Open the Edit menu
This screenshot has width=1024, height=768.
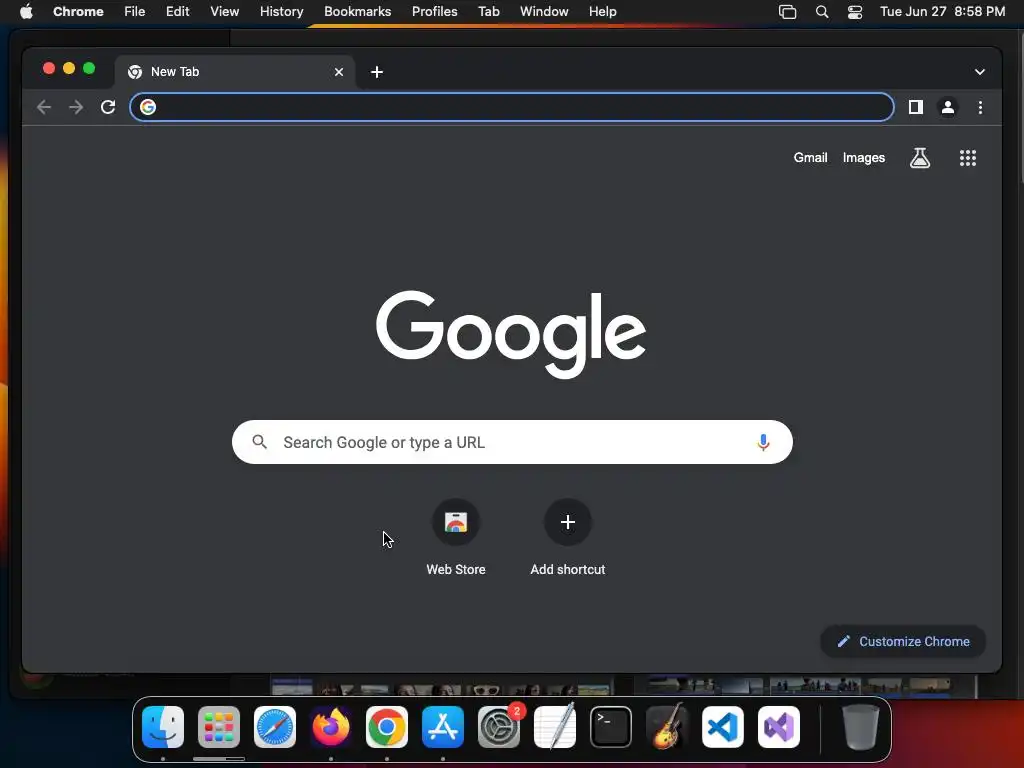[x=178, y=12]
